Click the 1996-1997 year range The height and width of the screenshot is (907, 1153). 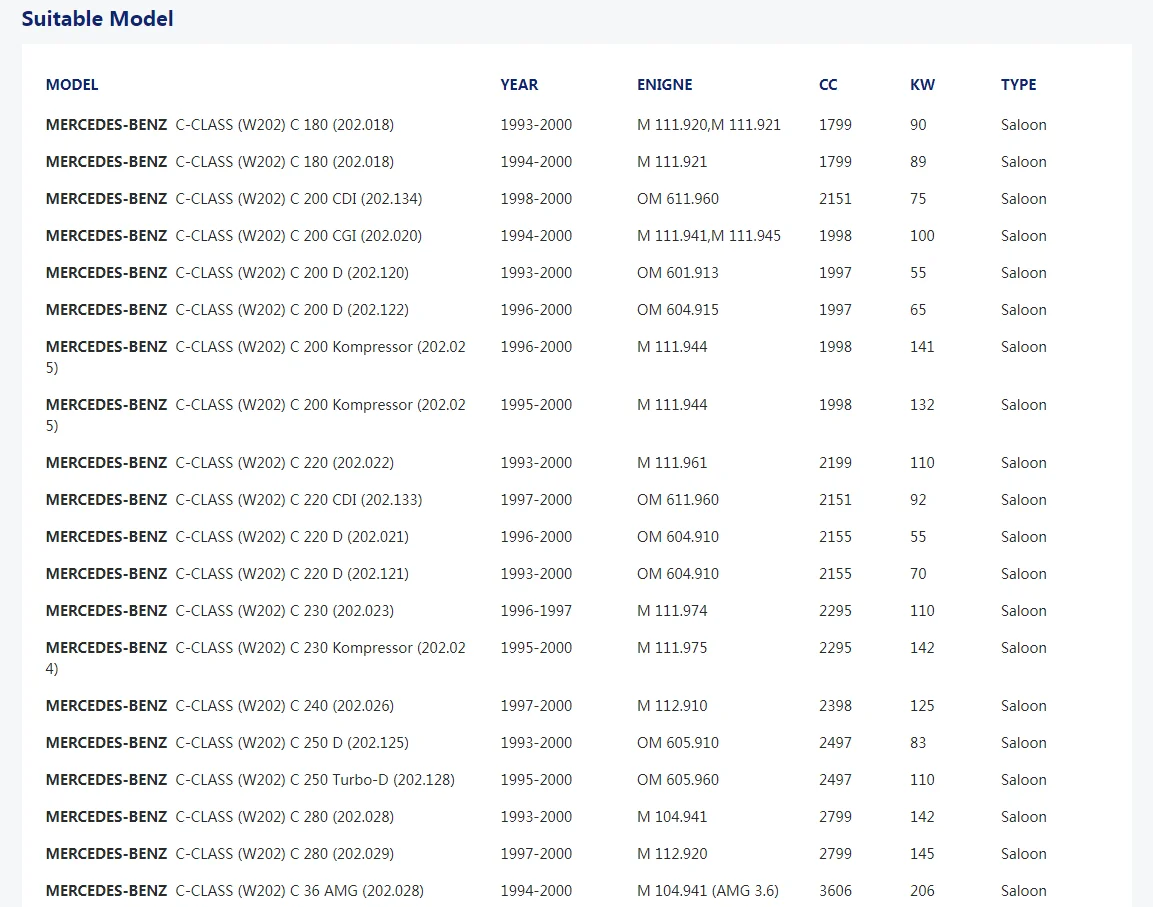(536, 611)
